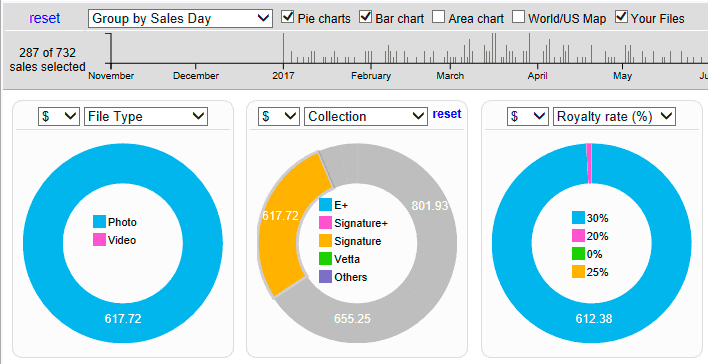This screenshot has height=364, width=708.
Task: Open the File Type category dropdown
Action: (x=146, y=117)
